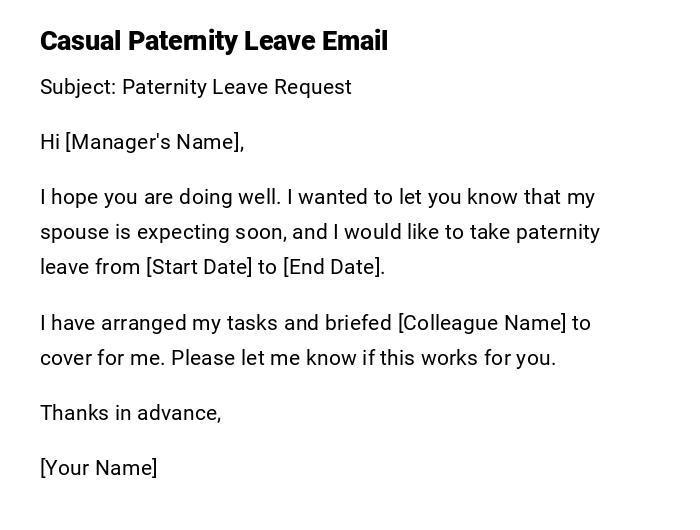Click the "Casual Paternity Leave Email" heading

tap(214, 41)
